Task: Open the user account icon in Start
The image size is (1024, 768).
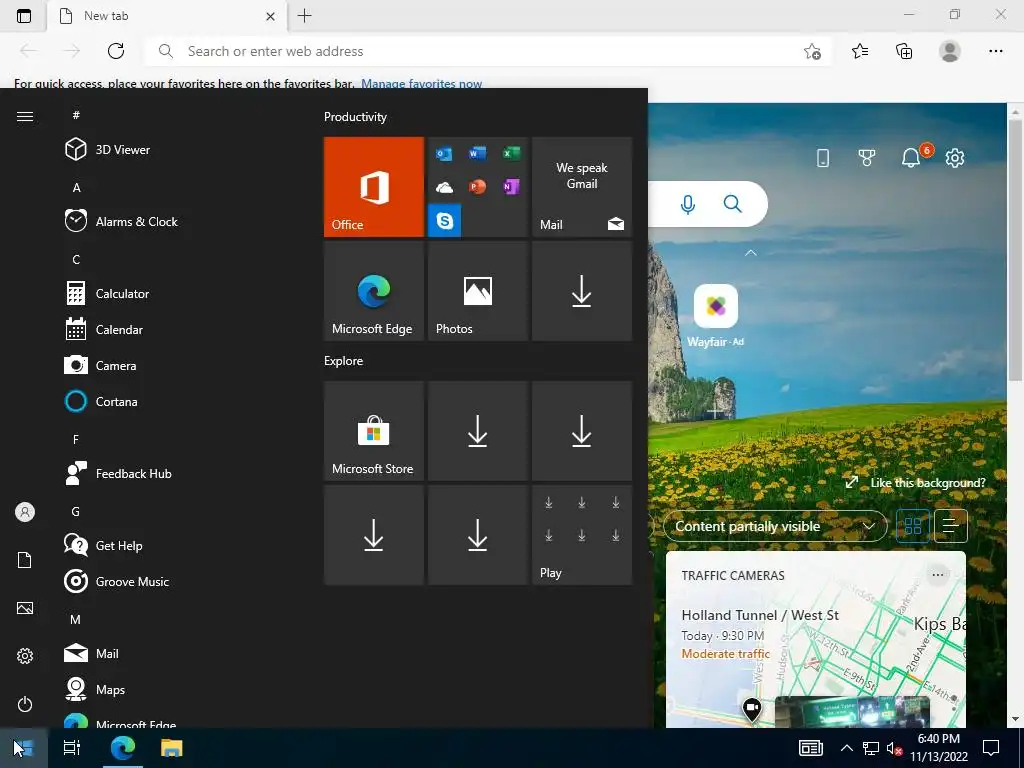Action: click(x=25, y=512)
